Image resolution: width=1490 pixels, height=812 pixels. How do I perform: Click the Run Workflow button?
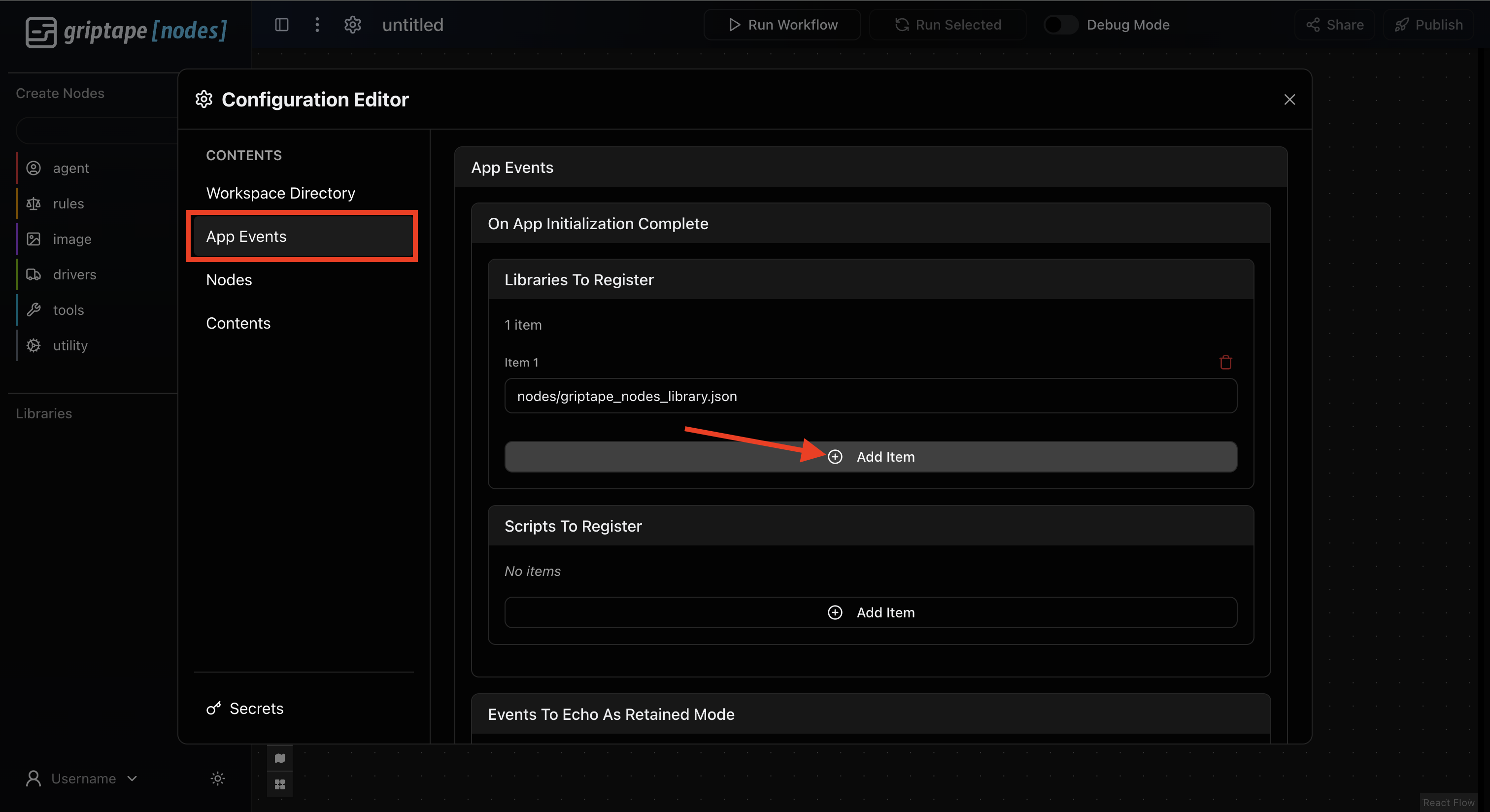tap(782, 25)
